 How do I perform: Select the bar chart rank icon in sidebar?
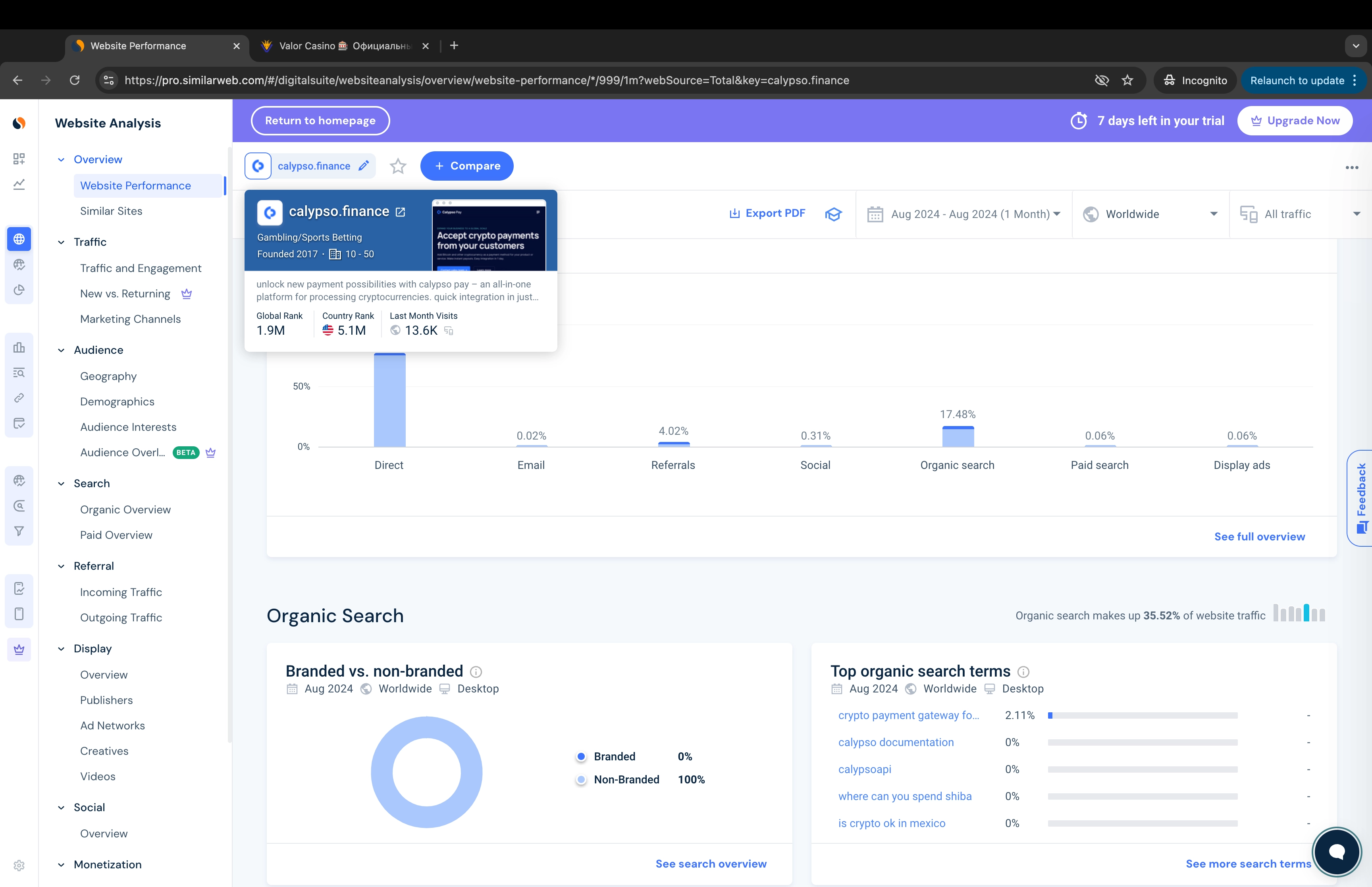pos(19,347)
